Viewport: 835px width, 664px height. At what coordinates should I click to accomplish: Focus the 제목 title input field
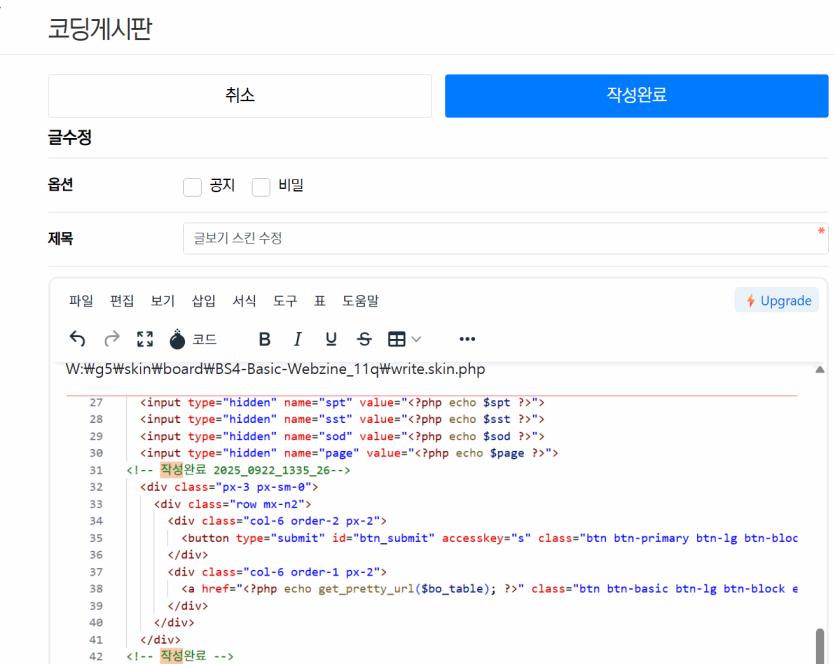(x=505, y=239)
